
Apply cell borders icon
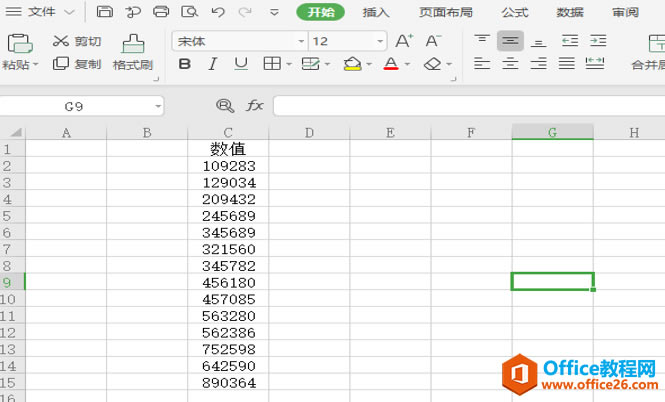[x=272, y=64]
